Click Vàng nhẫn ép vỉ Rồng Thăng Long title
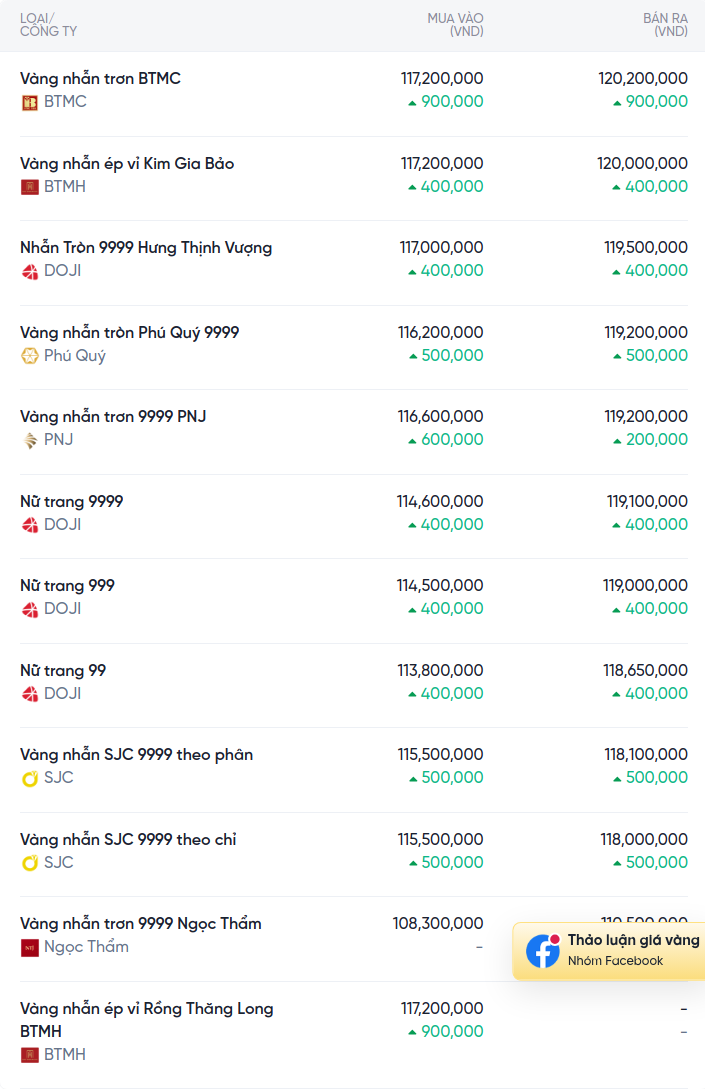Viewport: 705px width, 1089px height. click(x=146, y=1008)
